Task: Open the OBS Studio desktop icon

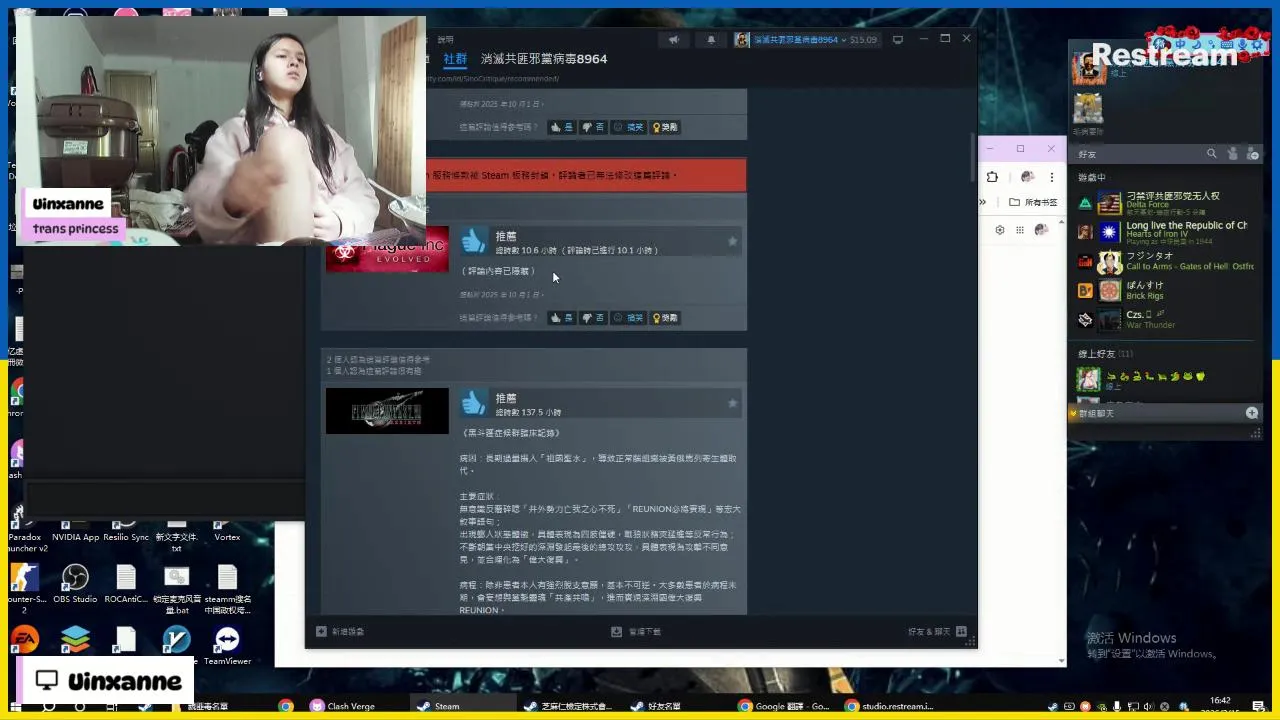Action: [x=75, y=584]
